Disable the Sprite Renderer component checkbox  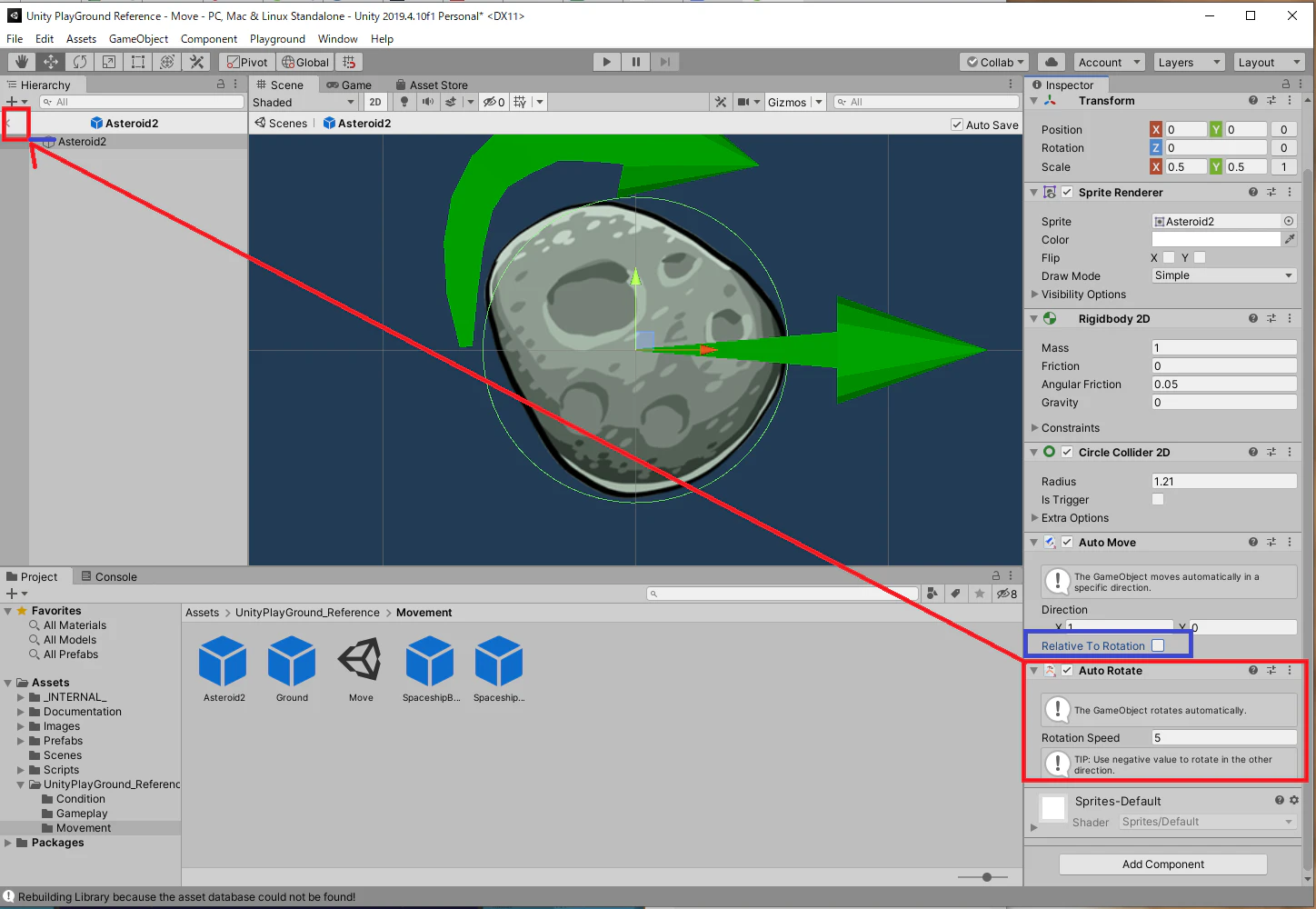1067,192
